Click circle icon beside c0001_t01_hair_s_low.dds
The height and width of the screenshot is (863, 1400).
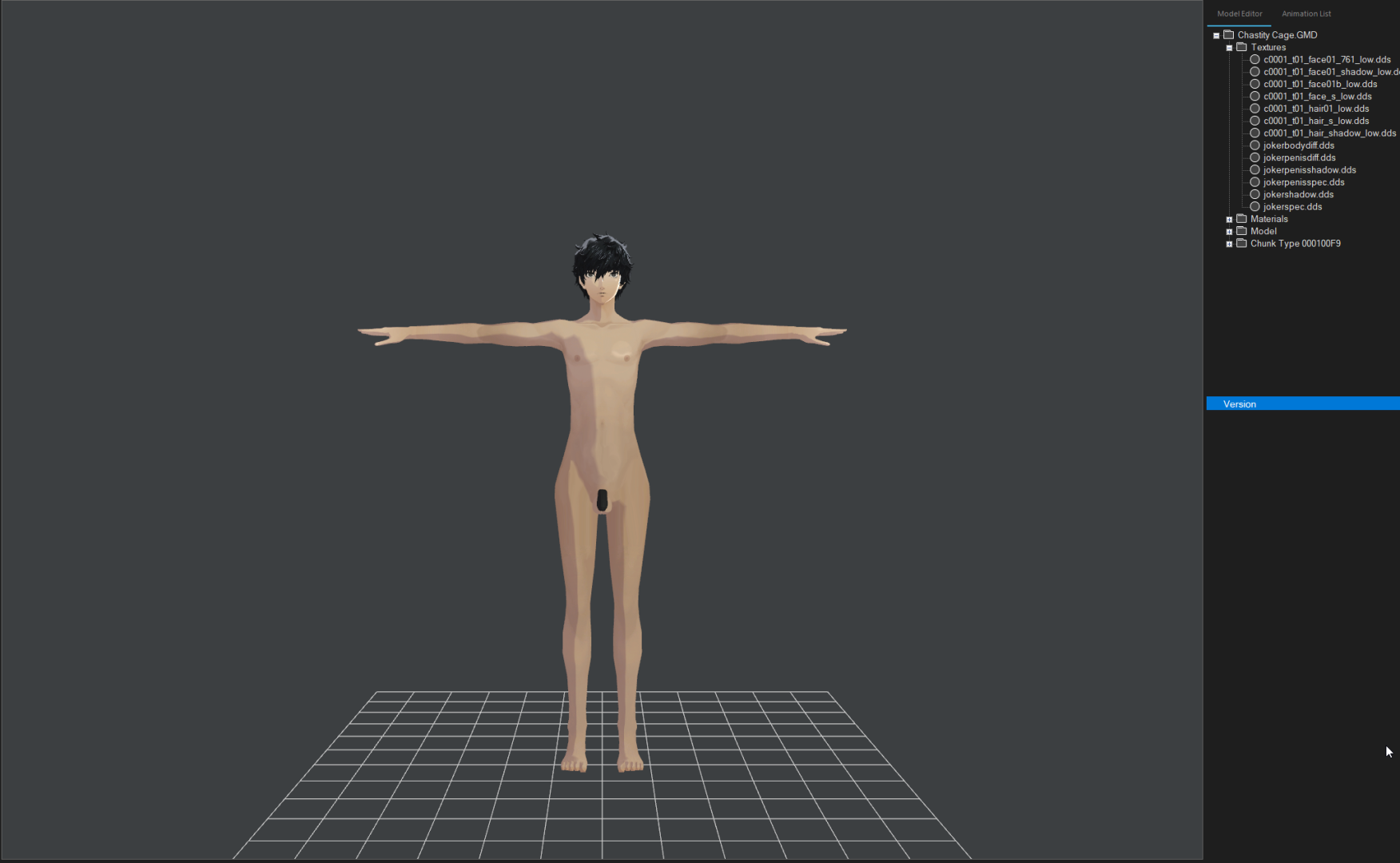(x=1255, y=121)
